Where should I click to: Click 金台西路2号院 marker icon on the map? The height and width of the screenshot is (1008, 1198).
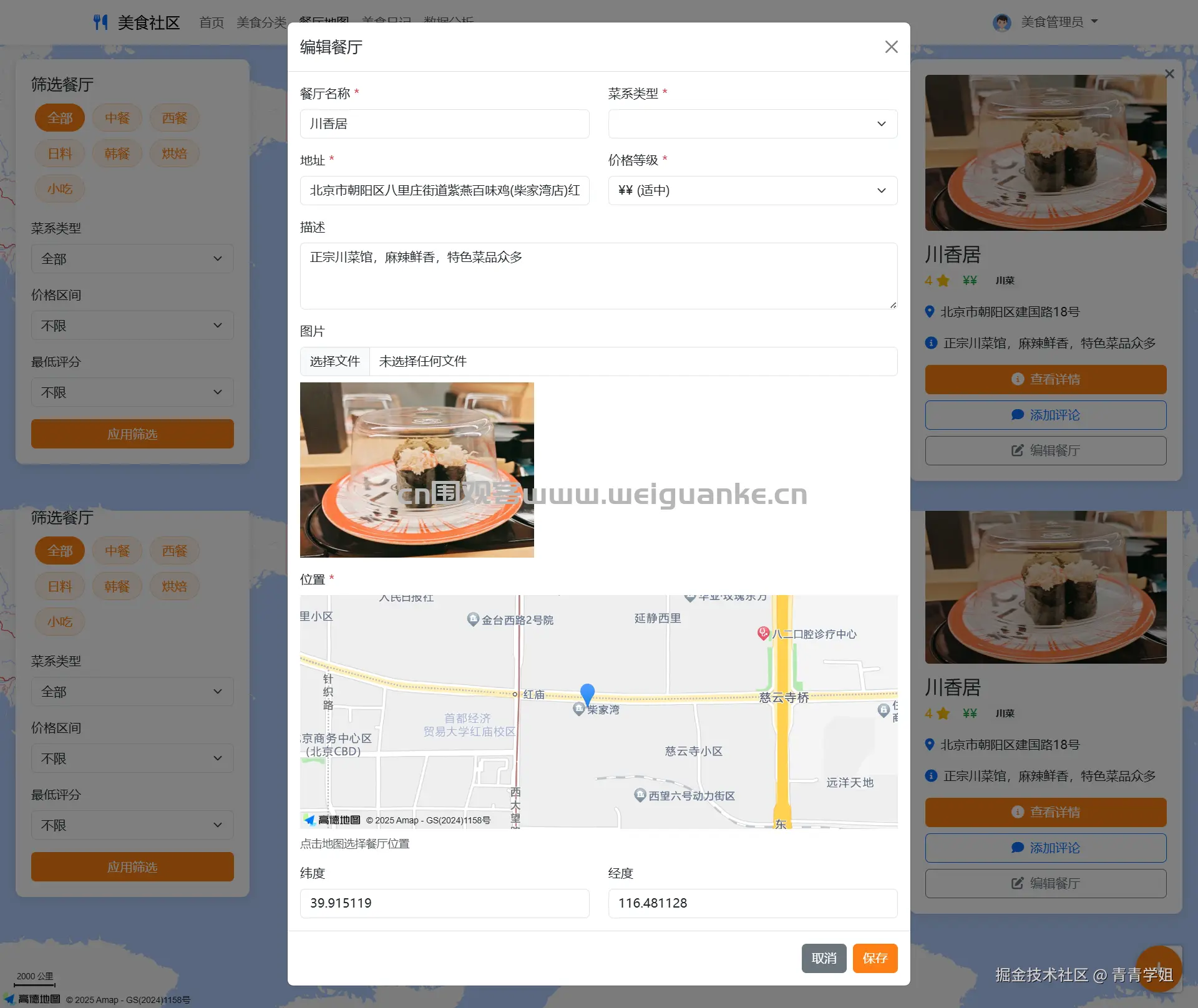click(473, 619)
